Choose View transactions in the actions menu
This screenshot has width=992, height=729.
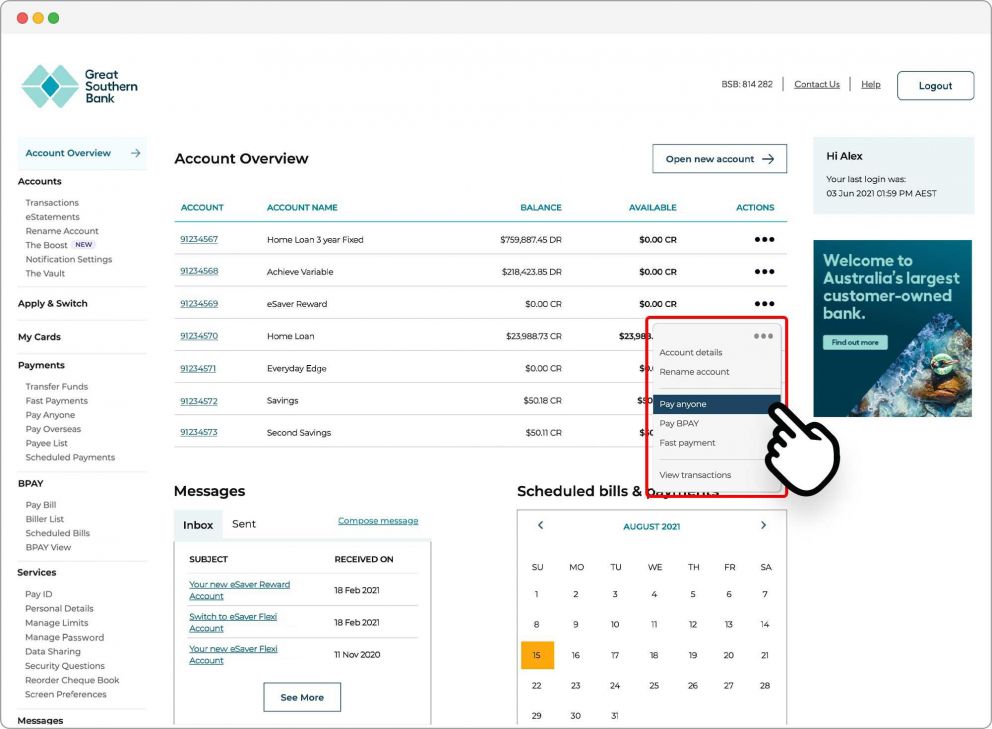[695, 475]
